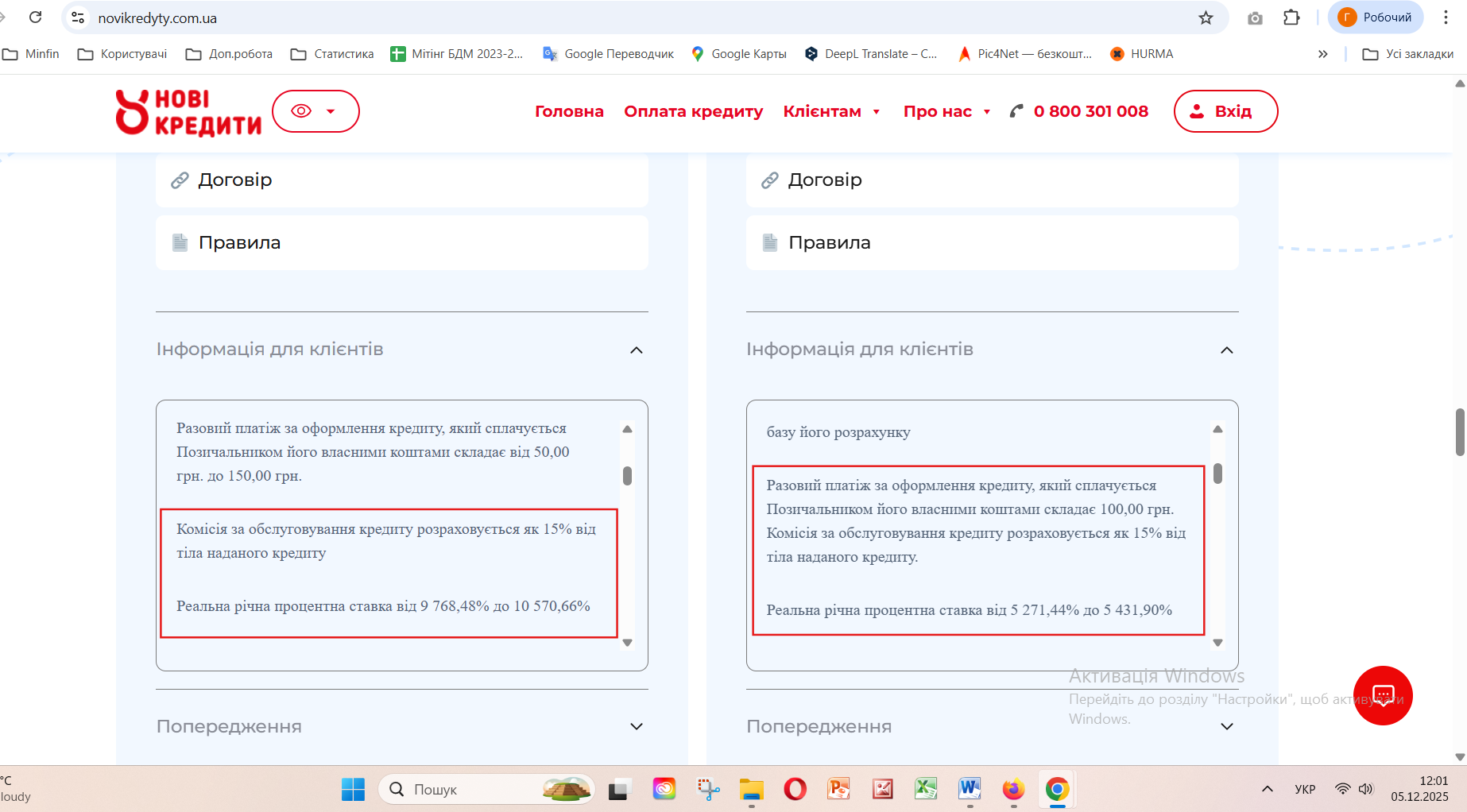This screenshot has height=812, width=1467.
Task: Open the Snipping Tool taskbar icon
Action: pyautogui.click(x=708, y=789)
